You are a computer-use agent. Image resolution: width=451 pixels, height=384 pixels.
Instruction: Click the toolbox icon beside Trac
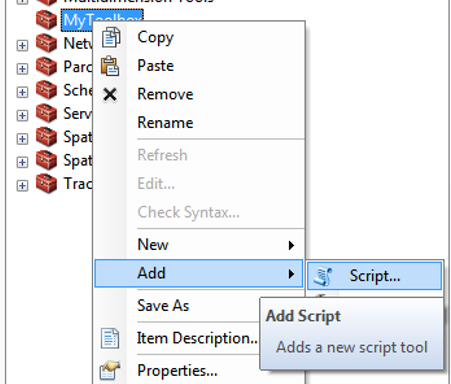tap(46, 184)
